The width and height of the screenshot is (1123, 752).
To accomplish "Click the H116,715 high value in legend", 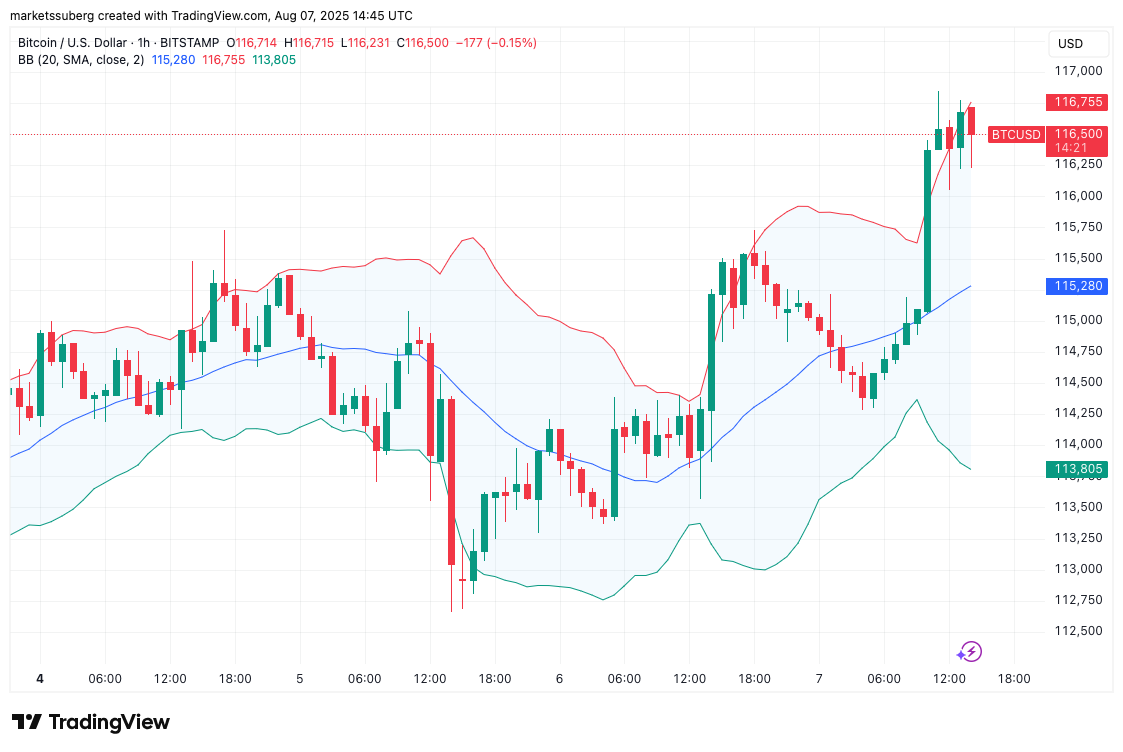I will [x=311, y=43].
